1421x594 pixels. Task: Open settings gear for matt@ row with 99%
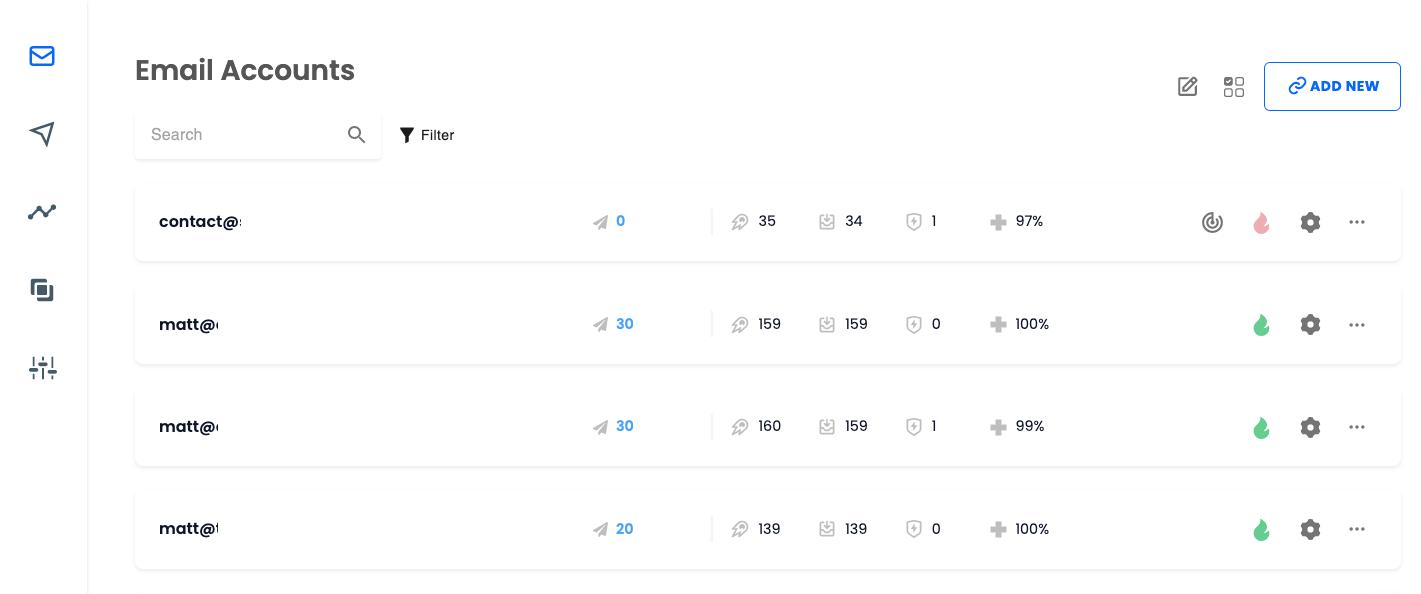point(1310,427)
